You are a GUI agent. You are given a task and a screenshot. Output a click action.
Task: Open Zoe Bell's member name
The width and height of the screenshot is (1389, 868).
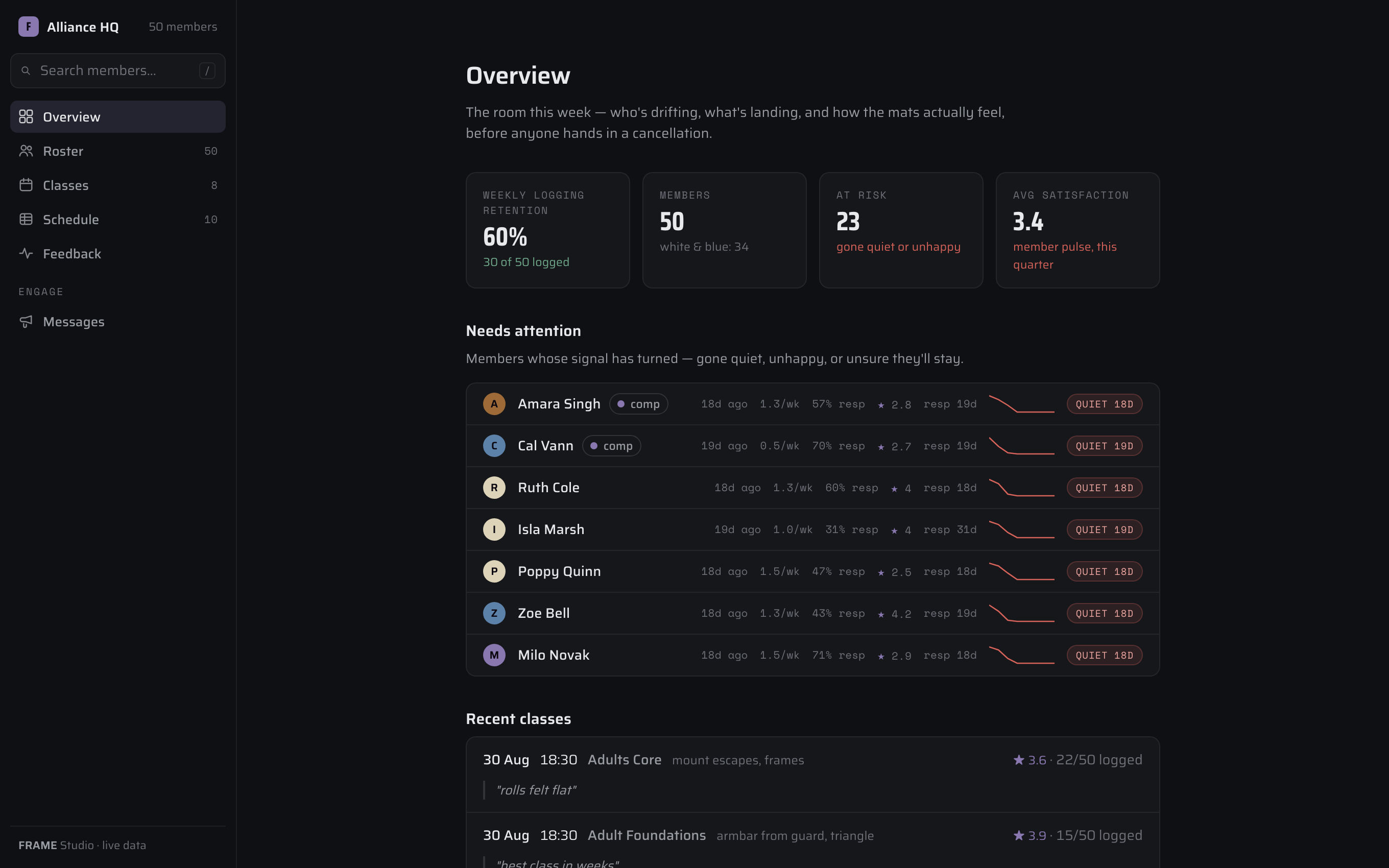(543, 613)
